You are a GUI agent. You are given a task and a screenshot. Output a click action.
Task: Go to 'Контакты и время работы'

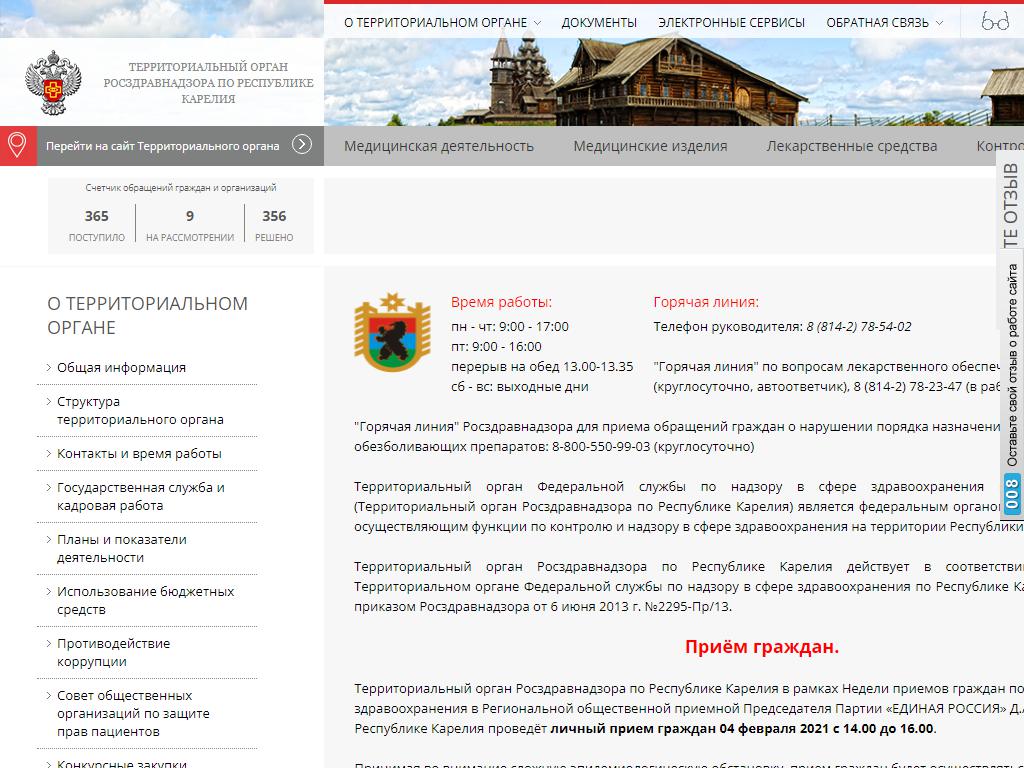coord(139,453)
